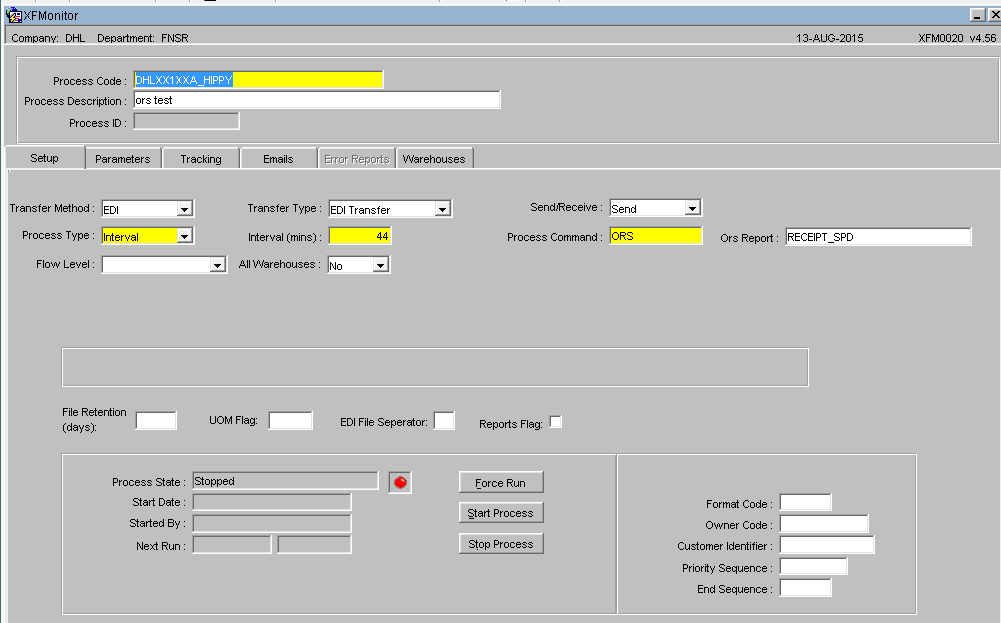
Task: Click the Process Description field
Action: point(317,100)
